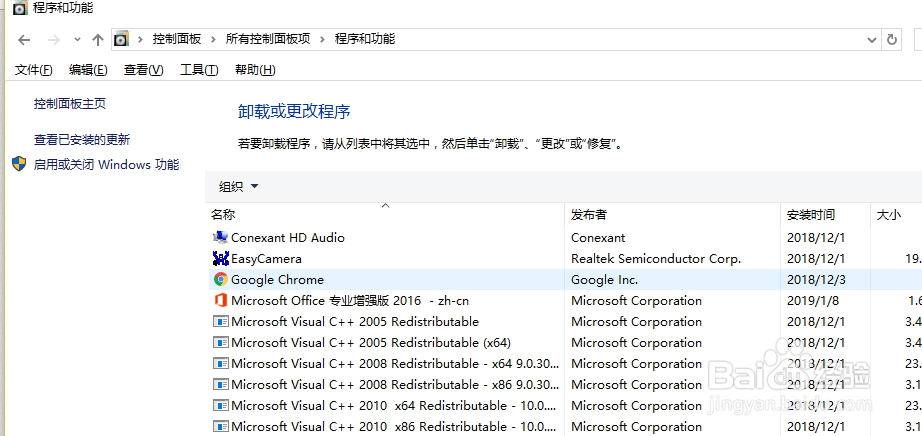Click the Visual C++ 2008 x86 icon
The image size is (922, 436).
coord(220,385)
